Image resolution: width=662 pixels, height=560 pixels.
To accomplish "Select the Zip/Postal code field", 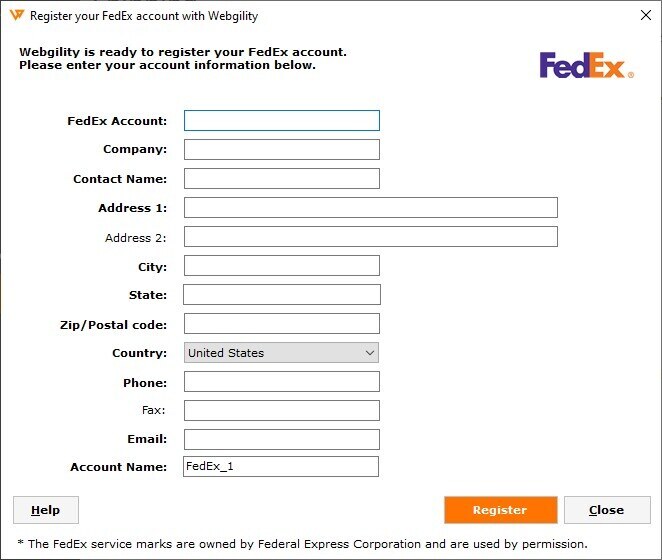I will coord(282,324).
